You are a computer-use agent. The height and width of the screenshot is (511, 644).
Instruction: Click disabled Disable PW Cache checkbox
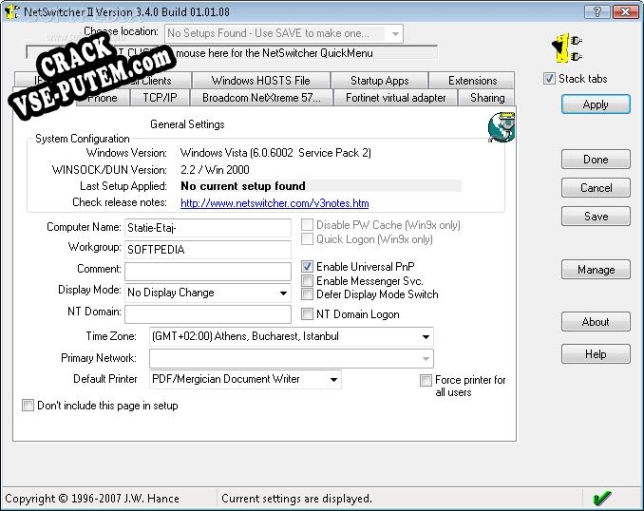point(307,225)
